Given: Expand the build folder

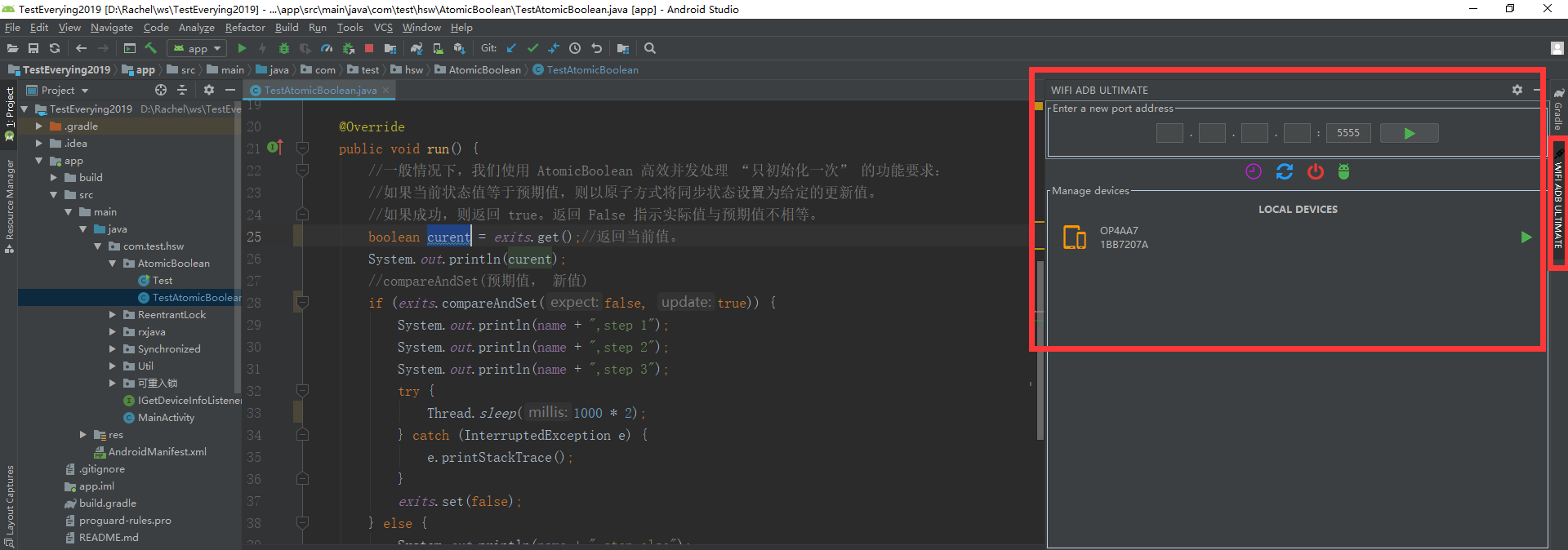Looking at the screenshot, I should 54,178.
